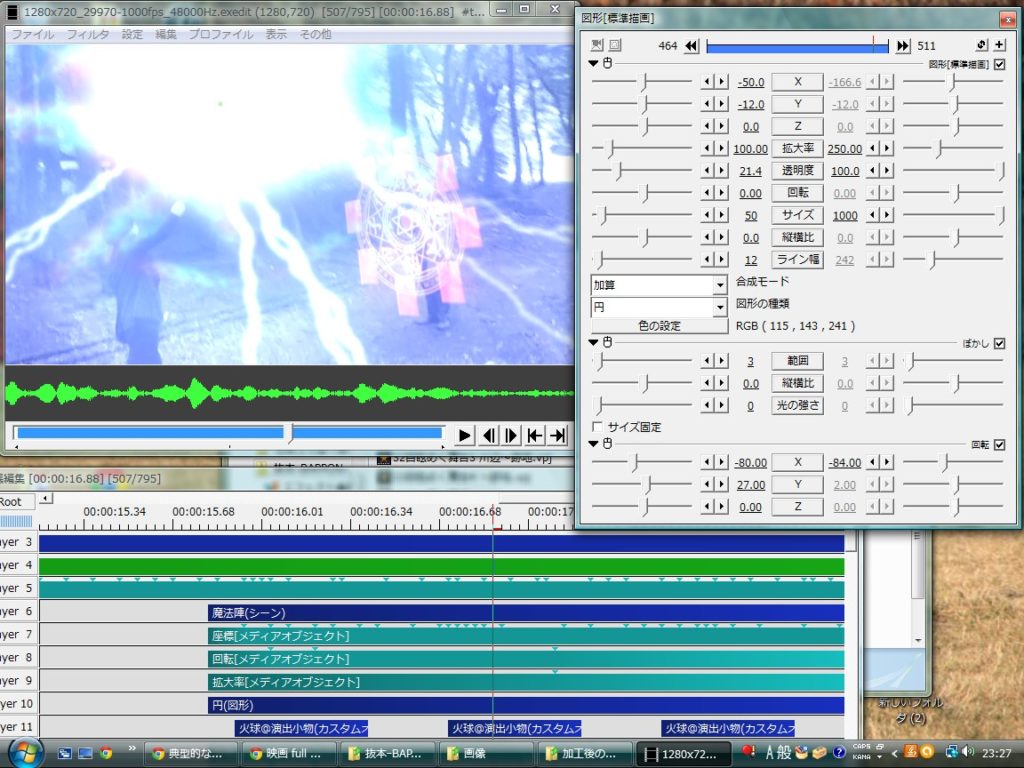1024x768 pixels.
Task: Step back one frame in the preview
Action: [488, 435]
